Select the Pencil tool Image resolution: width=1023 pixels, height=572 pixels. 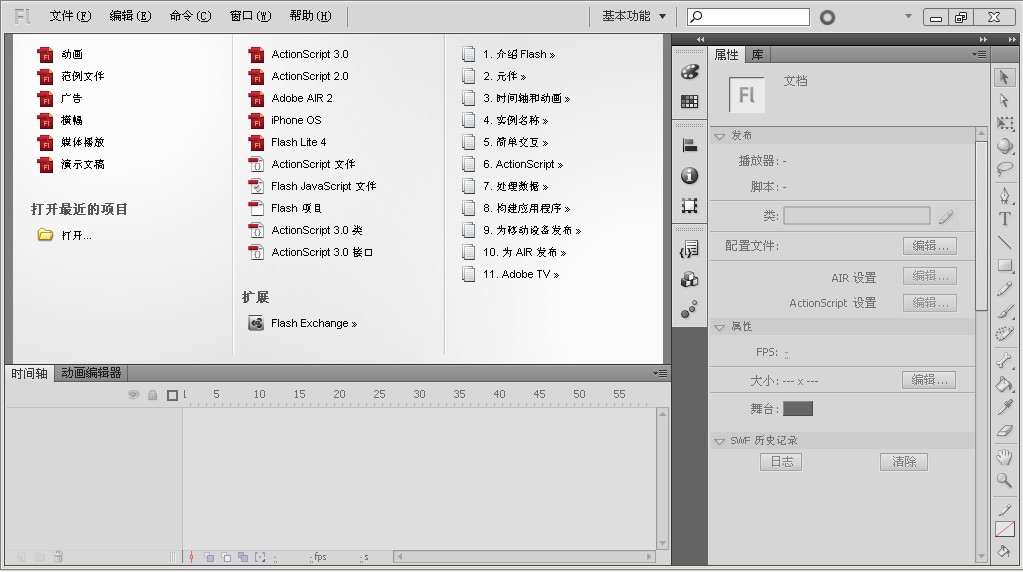(x=1005, y=289)
